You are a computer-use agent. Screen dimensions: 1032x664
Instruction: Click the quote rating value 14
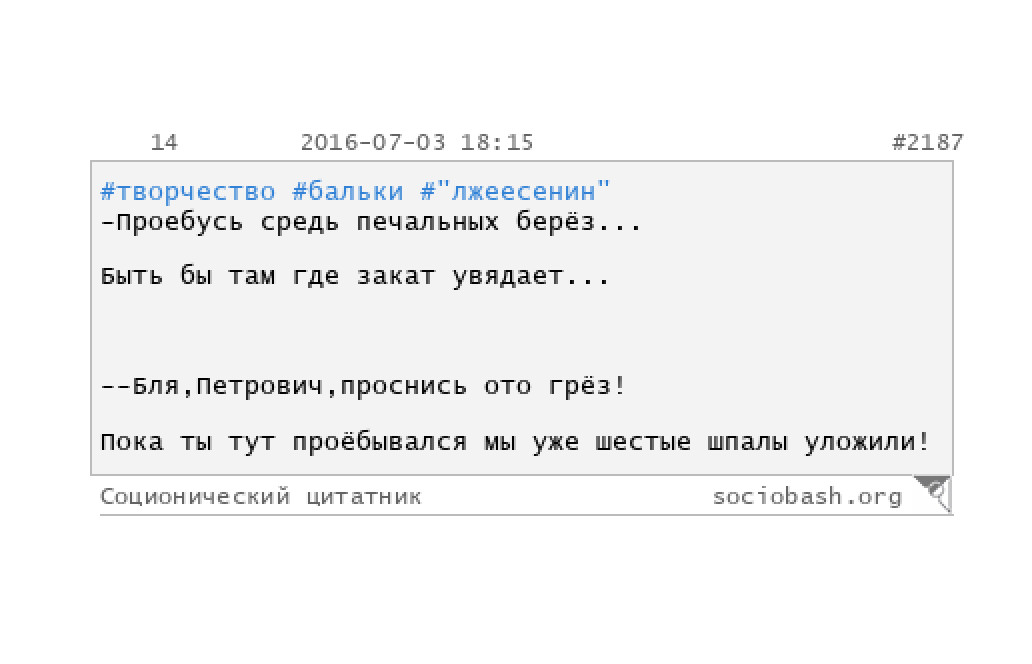click(x=164, y=142)
